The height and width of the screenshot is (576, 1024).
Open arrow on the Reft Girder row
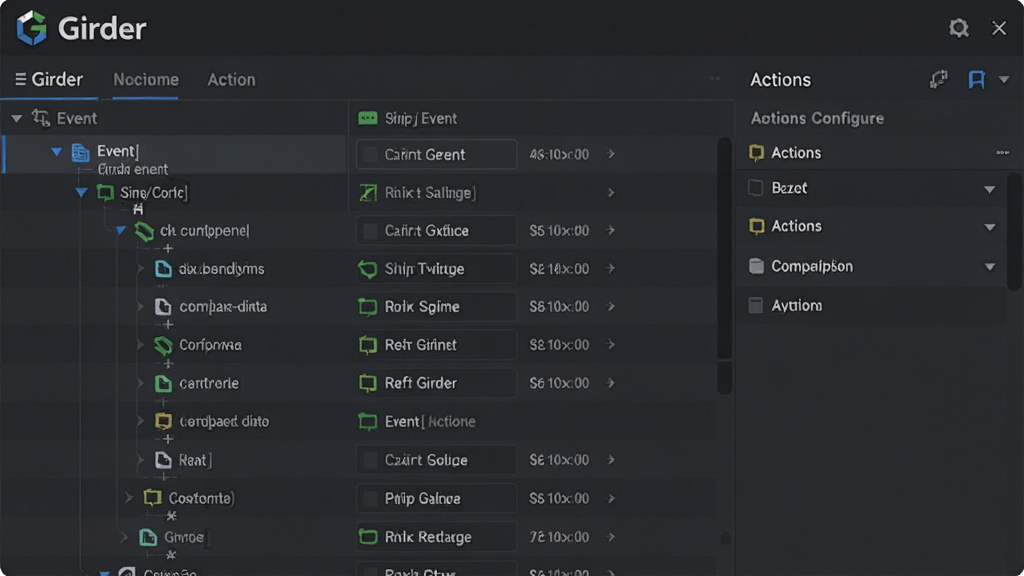[x=611, y=383]
